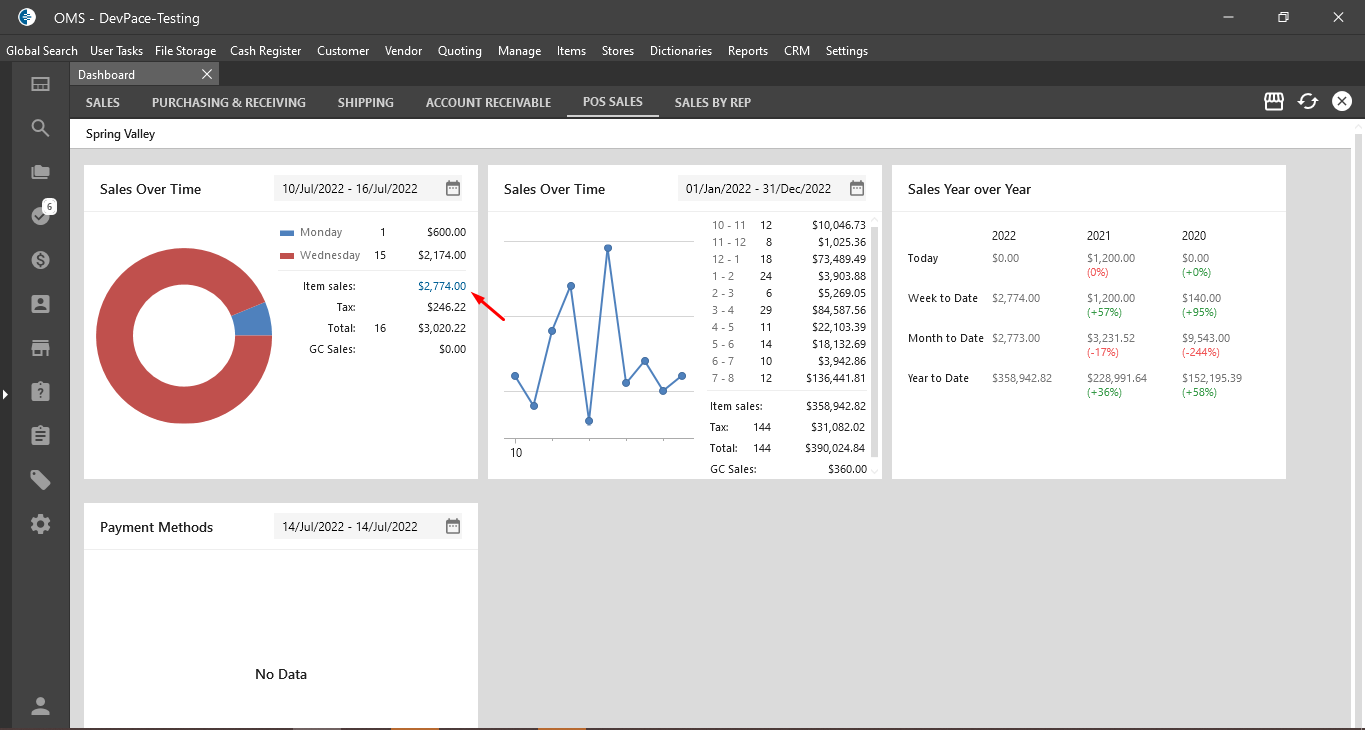Switch to SALES BY REP tab
Viewport: 1365px width, 730px height.
click(x=713, y=102)
